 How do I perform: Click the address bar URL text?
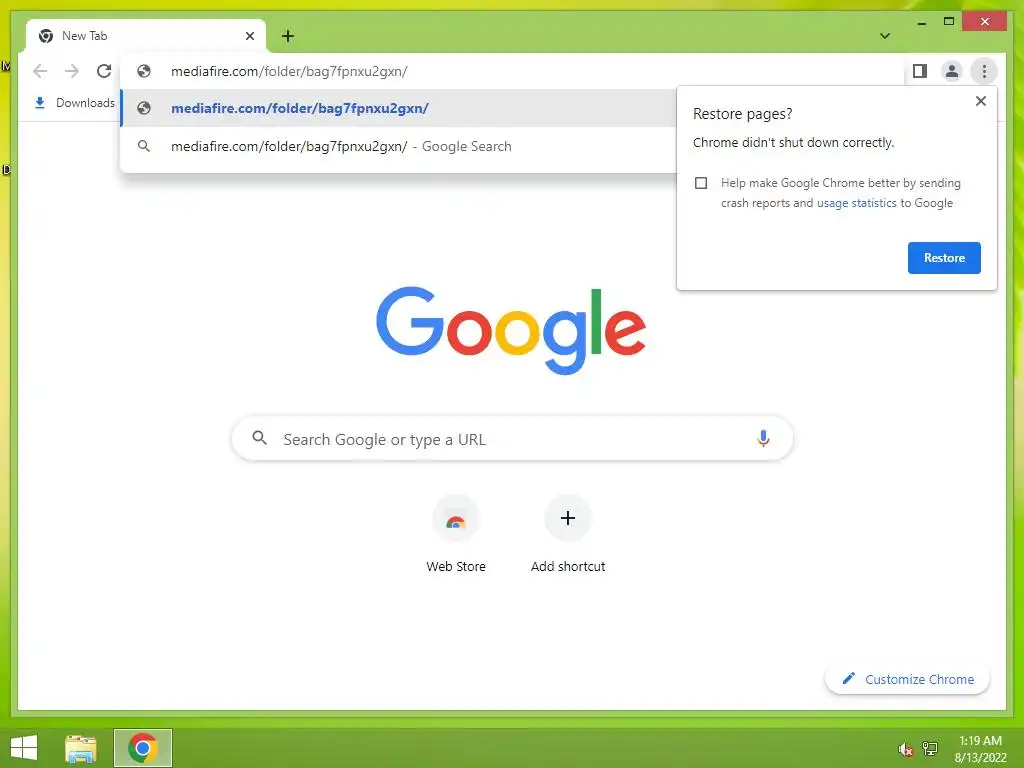tap(289, 71)
